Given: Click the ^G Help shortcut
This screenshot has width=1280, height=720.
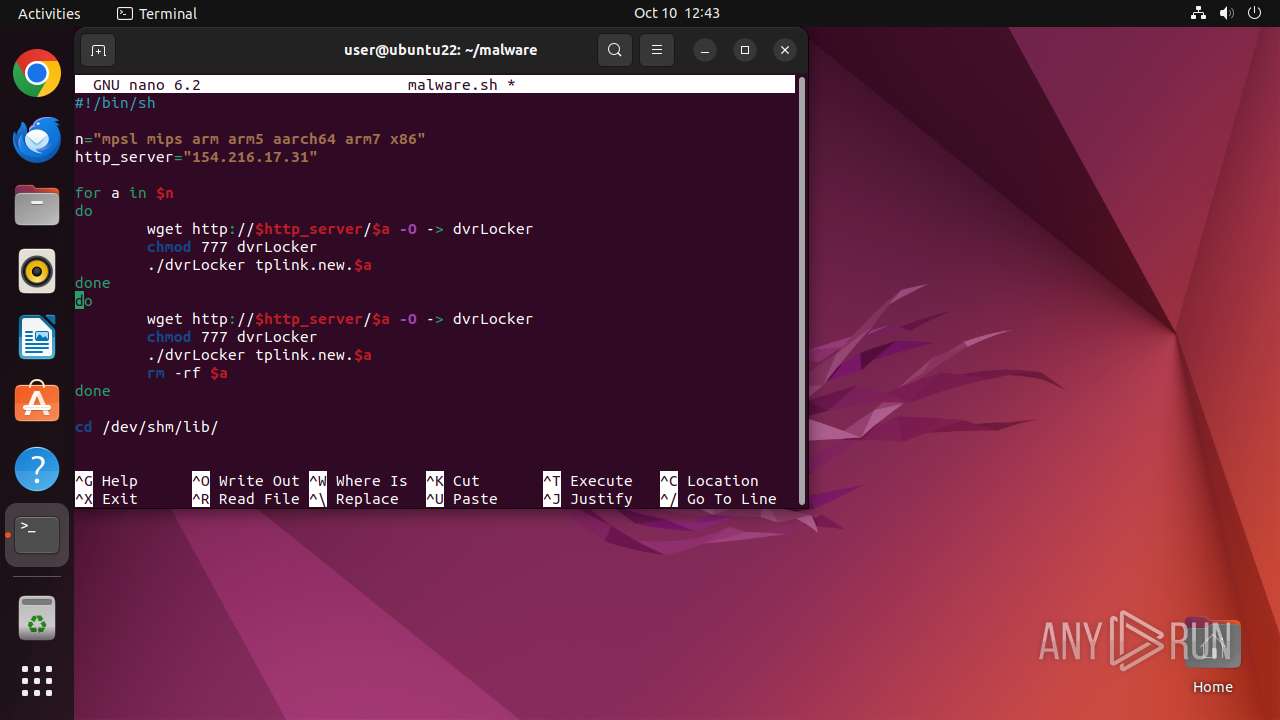Looking at the screenshot, I should click(106, 481).
